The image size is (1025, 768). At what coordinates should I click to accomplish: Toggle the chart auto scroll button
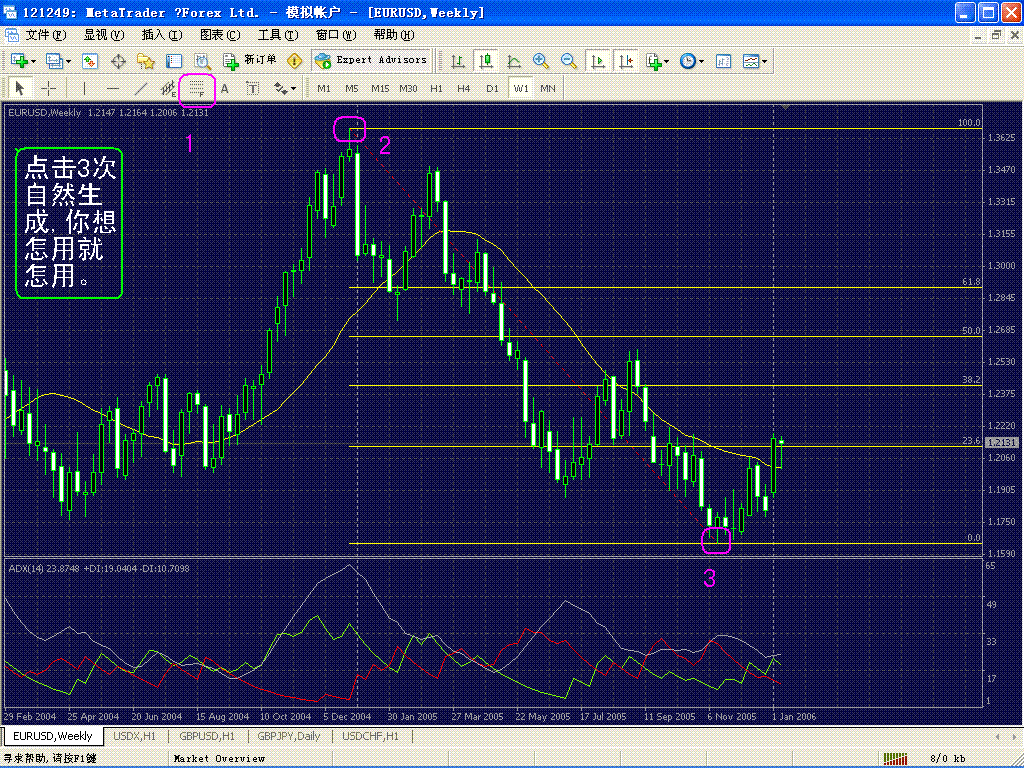[598, 61]
